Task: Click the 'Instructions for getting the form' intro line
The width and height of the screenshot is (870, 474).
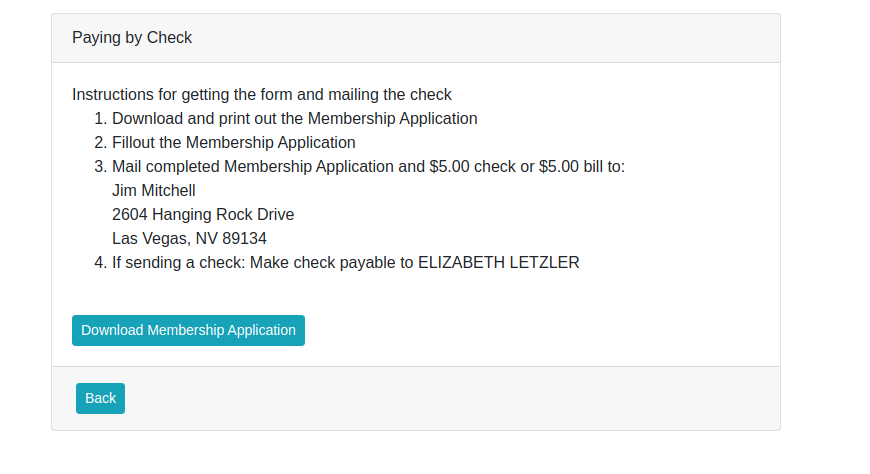Action: coord(261,95)
